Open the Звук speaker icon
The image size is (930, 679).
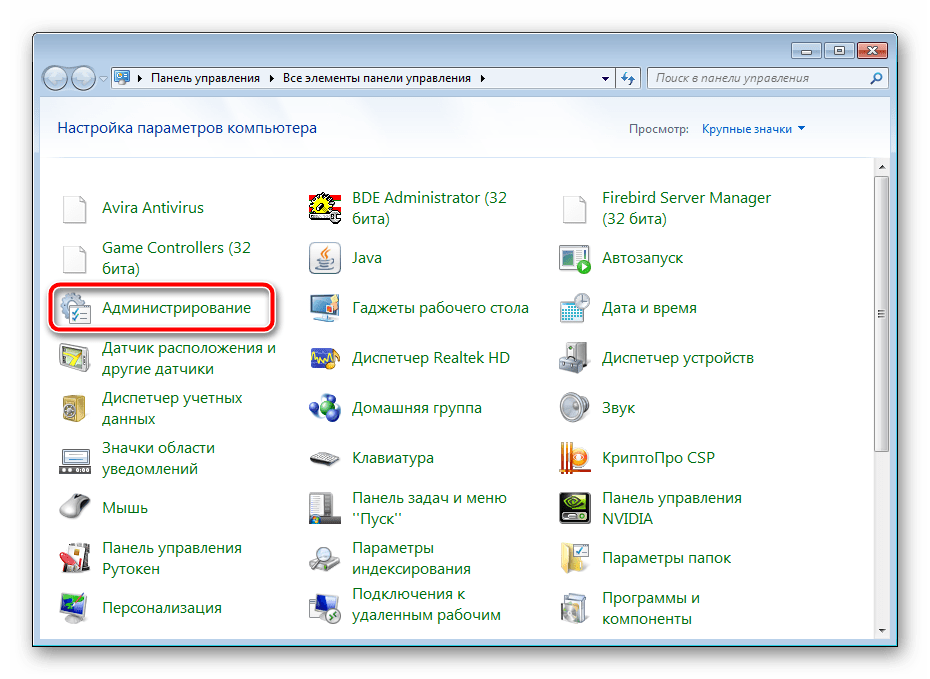coord(575,408)
